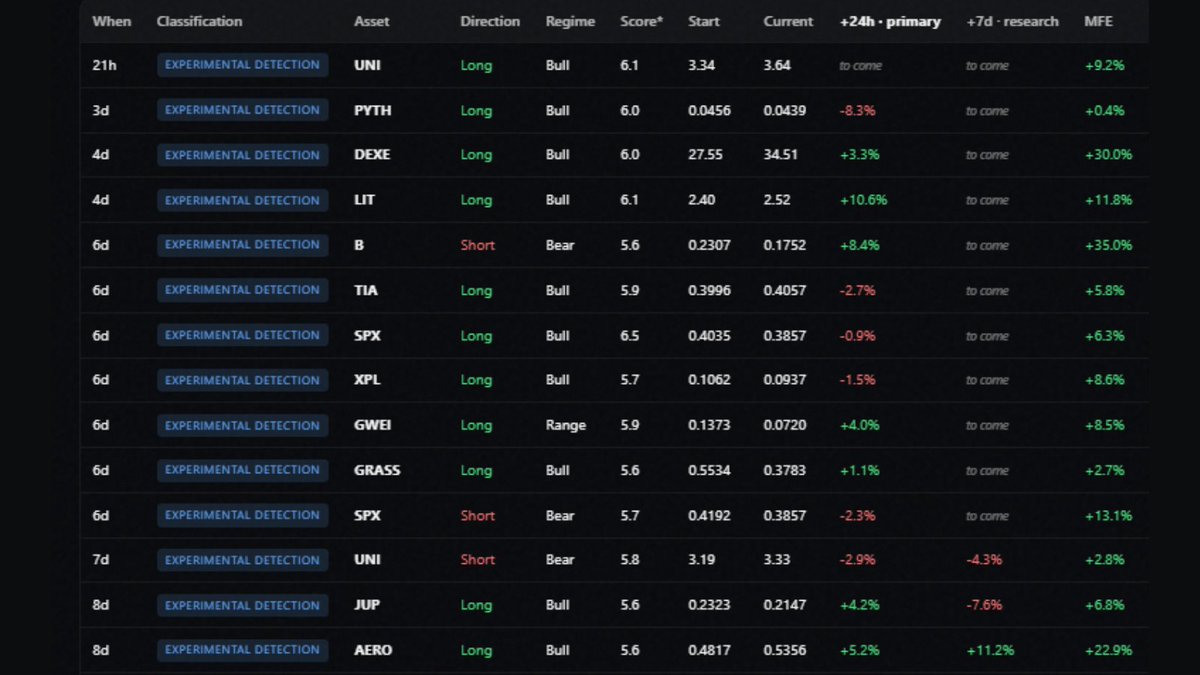The height and width of the screenshot is (675, 1200).
Task: Click the +24h · primary column header
Action: (890, 21)
